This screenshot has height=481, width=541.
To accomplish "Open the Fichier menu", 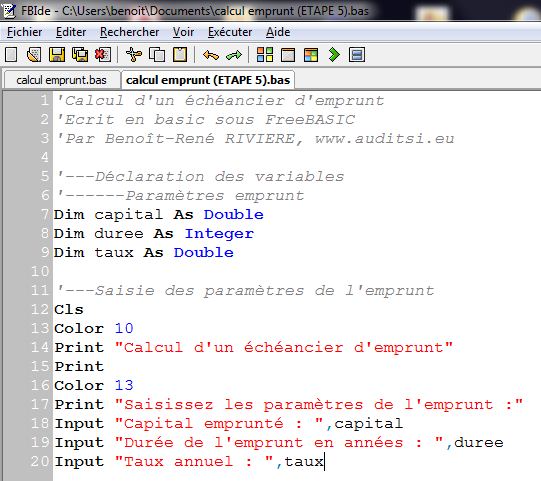I will click(x=24, y=32).
